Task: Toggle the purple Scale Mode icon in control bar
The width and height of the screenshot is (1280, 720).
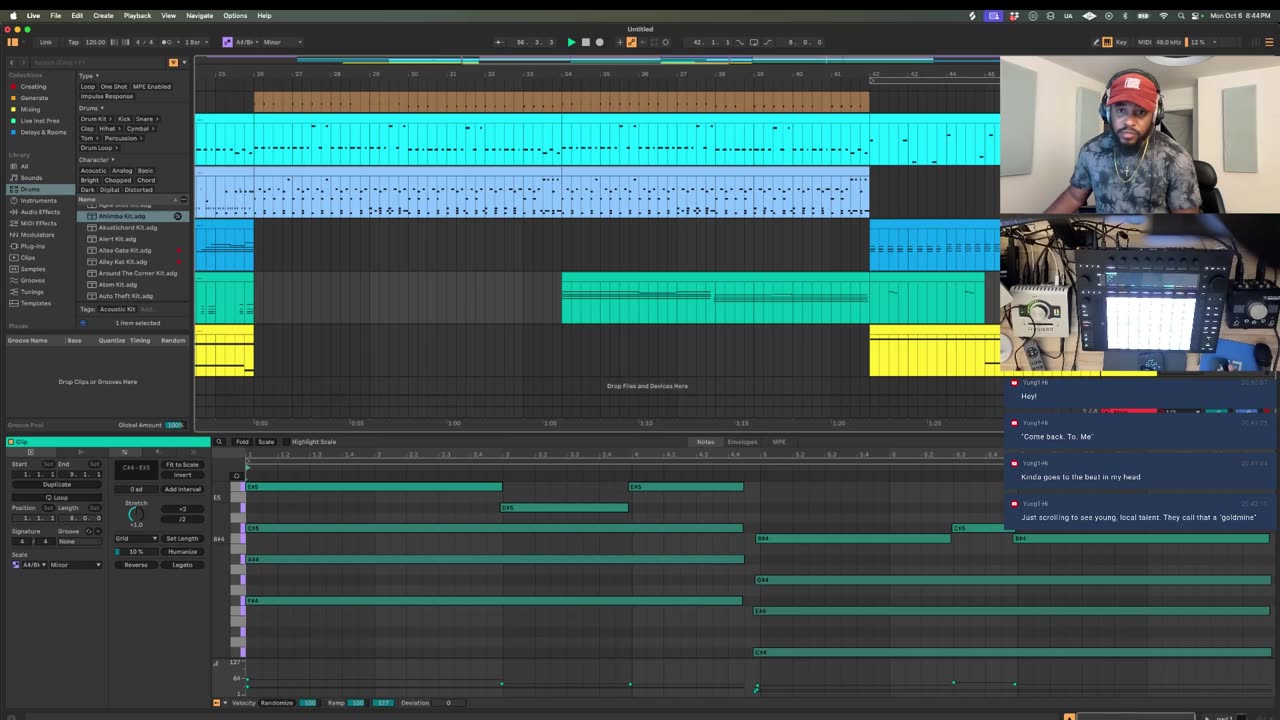Action: tap(227, 42)
